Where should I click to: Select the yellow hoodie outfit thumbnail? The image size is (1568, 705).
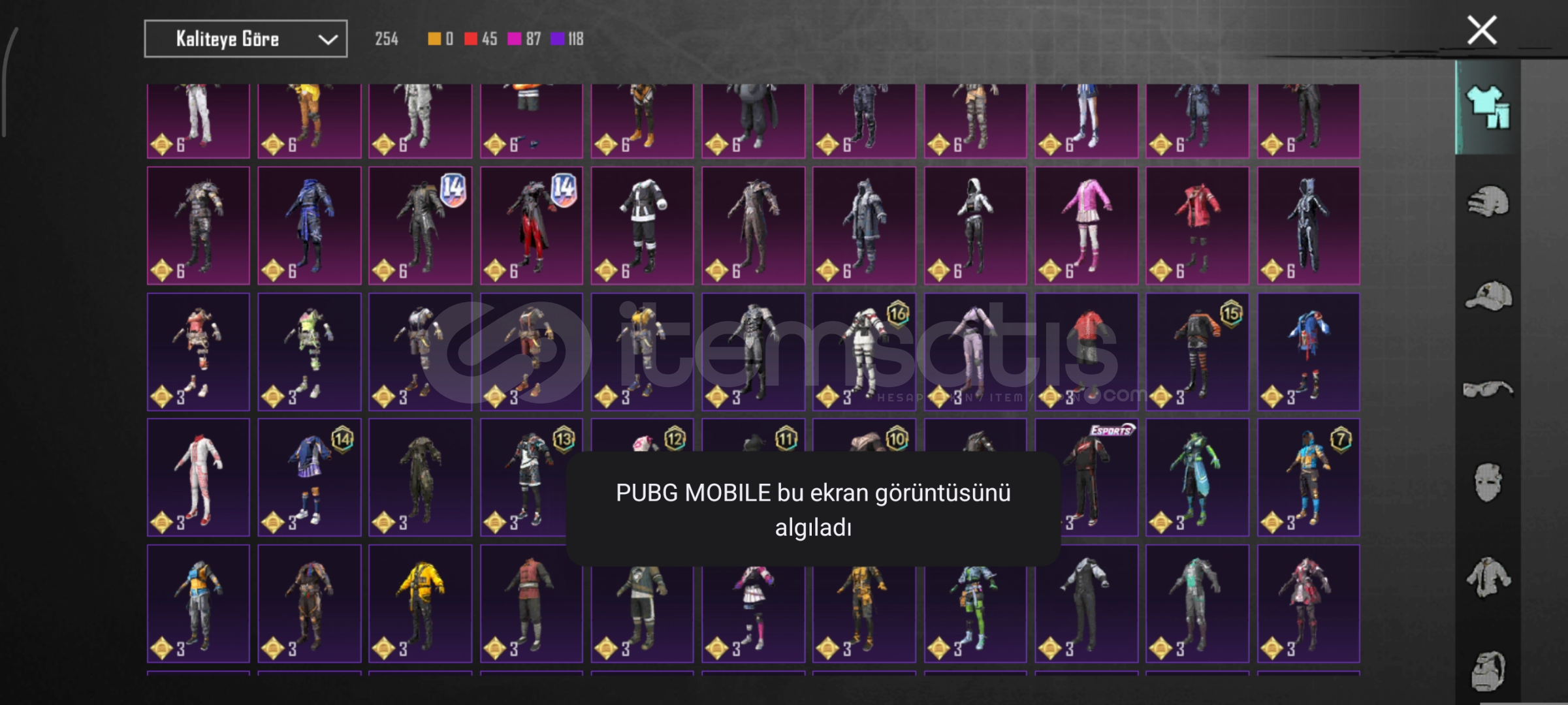pos(420,604)
